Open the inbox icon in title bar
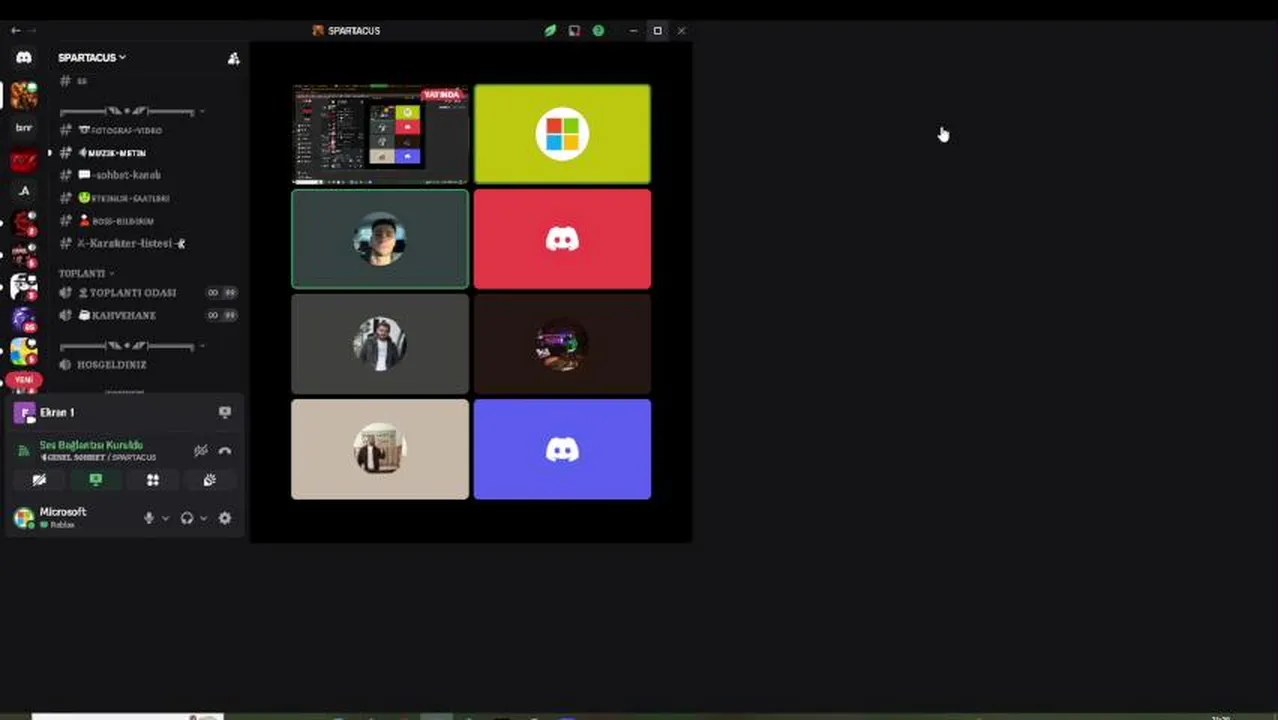This screenshot has width=1278, height=720. click(574, 31)
